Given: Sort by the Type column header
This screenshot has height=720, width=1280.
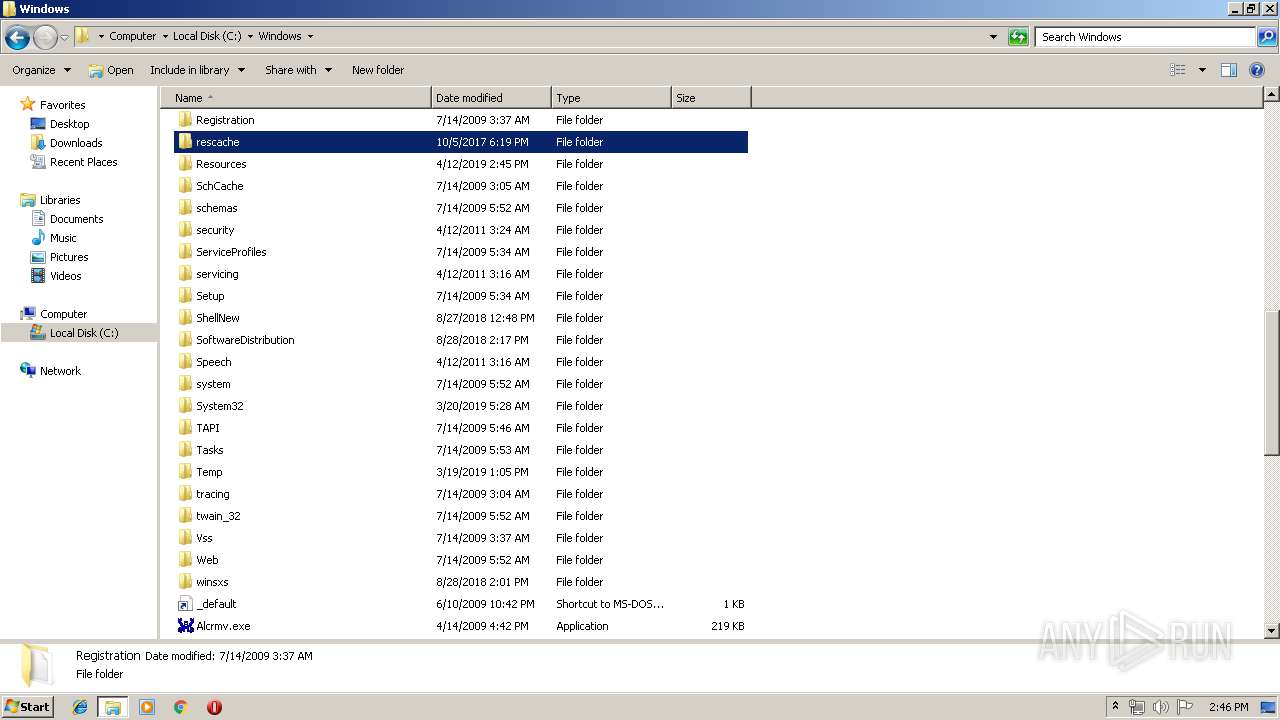Looking at the screenshot, I should point(611,98).
